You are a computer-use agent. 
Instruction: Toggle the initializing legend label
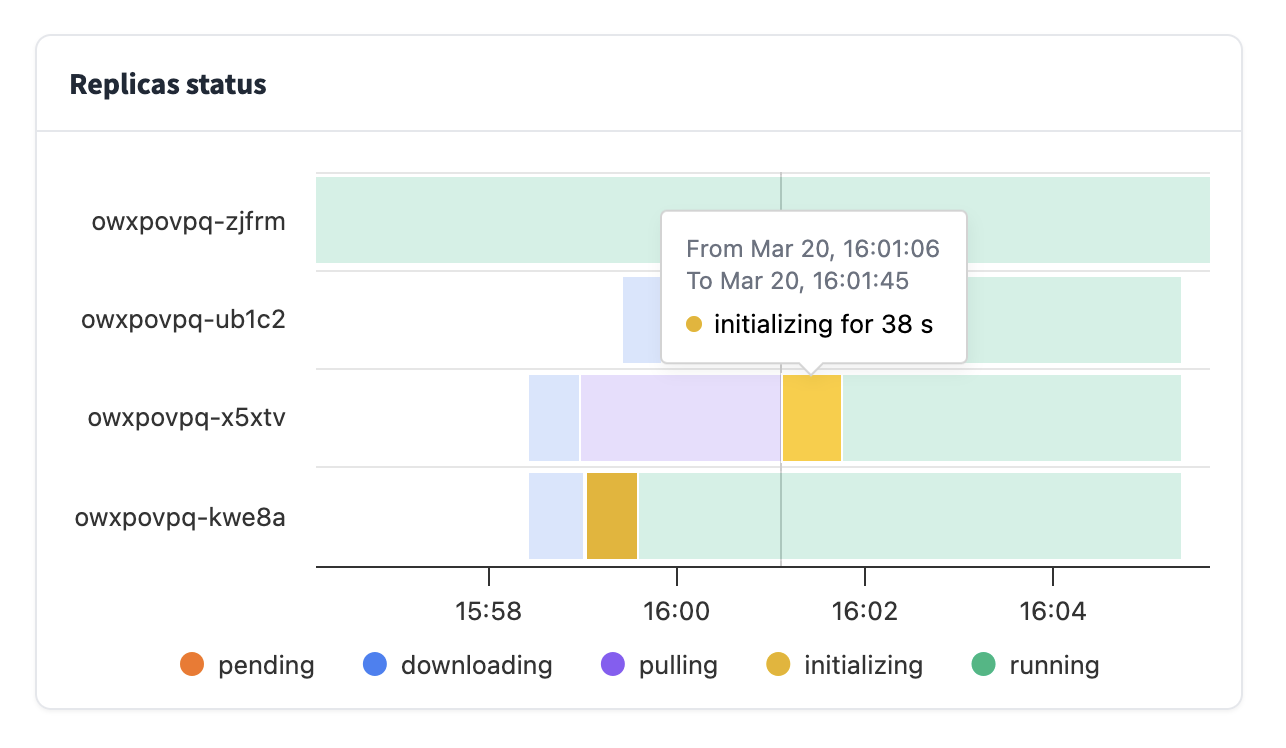coord(863,665)
